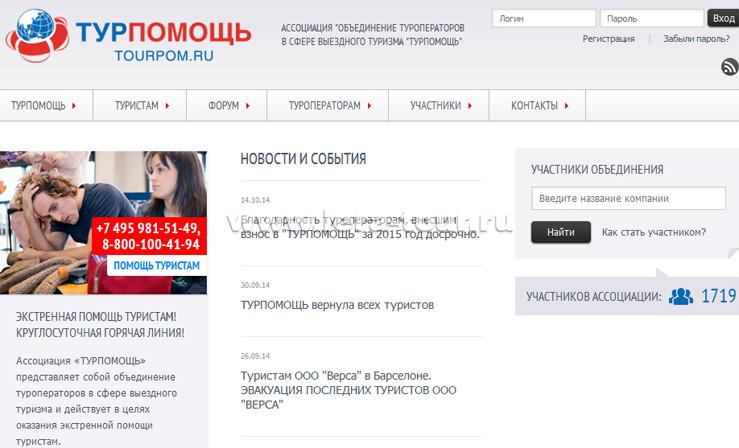Image resolution: width=739 pixels, height=448 pixels.
Task: Click the TOURPOM.RU site name text
Action: tap(164, 56)
